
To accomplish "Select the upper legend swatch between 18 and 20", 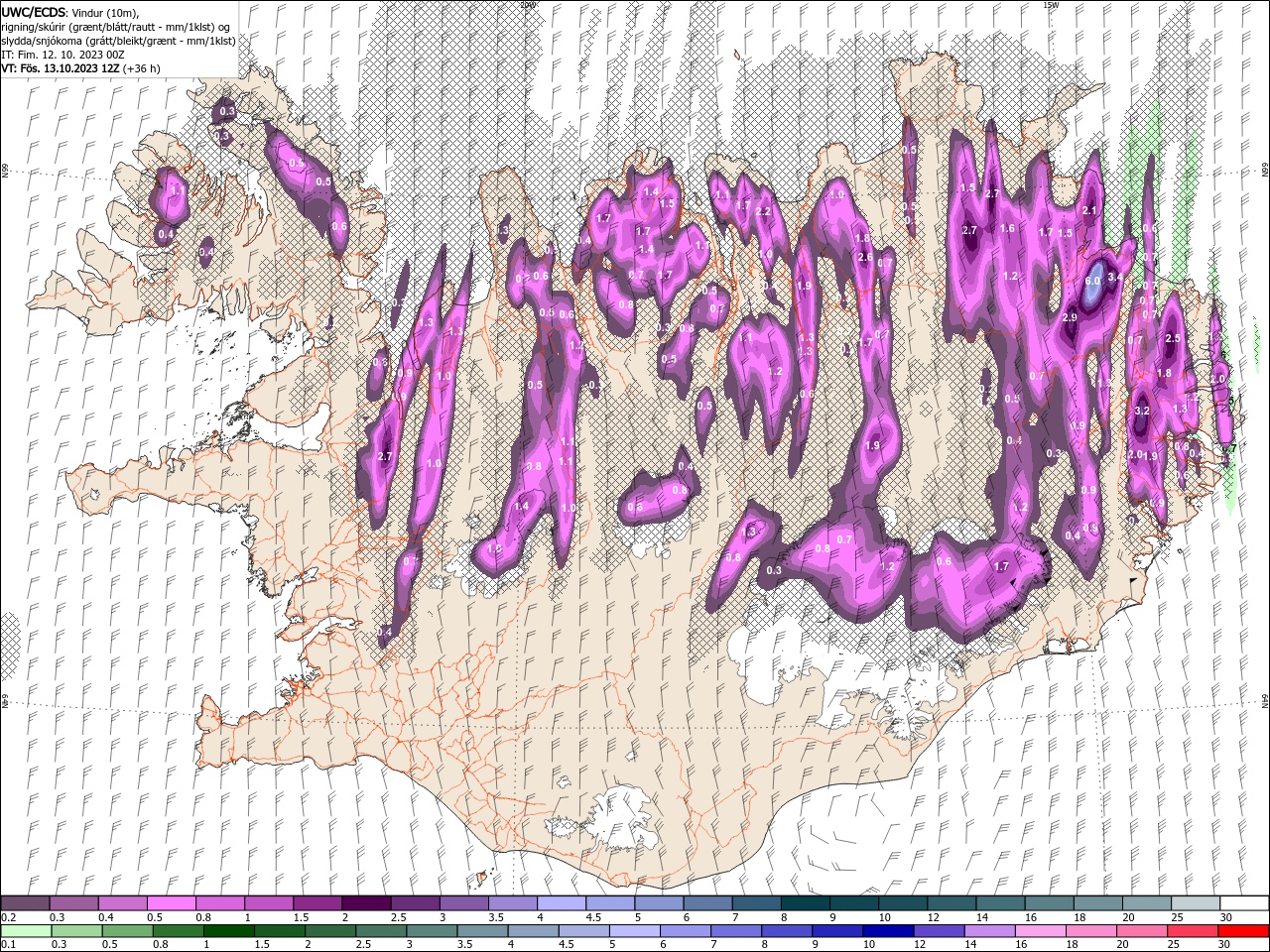I will click(1096, 903).
